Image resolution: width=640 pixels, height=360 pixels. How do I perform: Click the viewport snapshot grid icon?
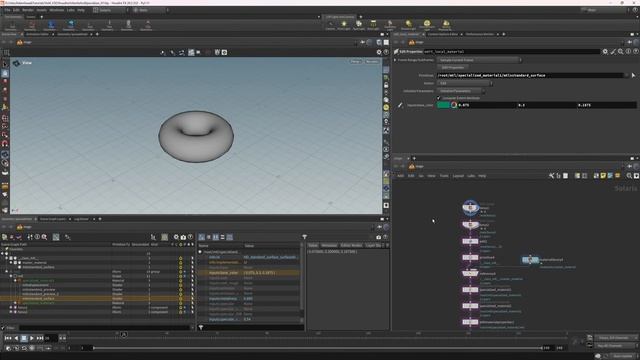pos(6,52)
